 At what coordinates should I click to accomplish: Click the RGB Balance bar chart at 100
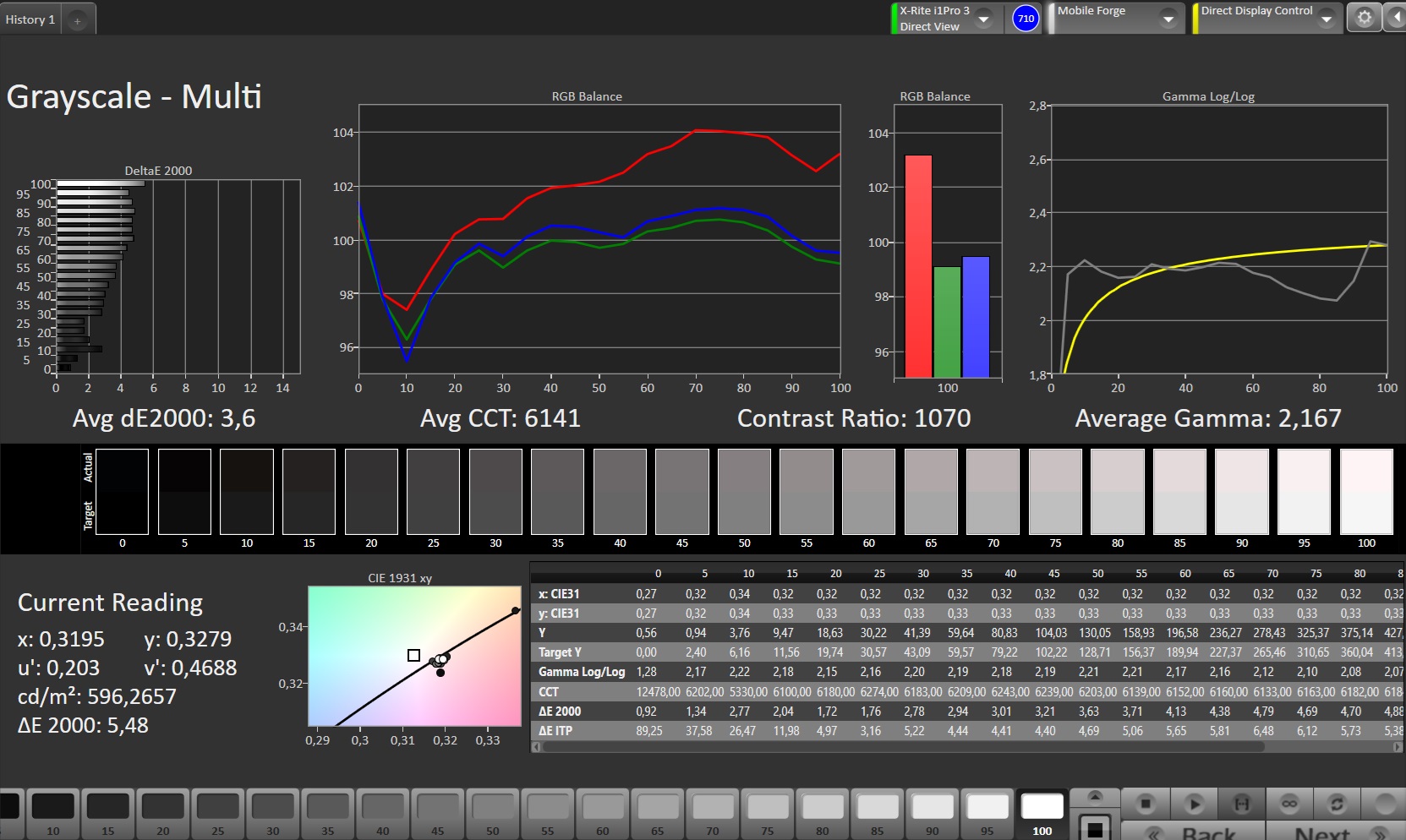(948, 241)
